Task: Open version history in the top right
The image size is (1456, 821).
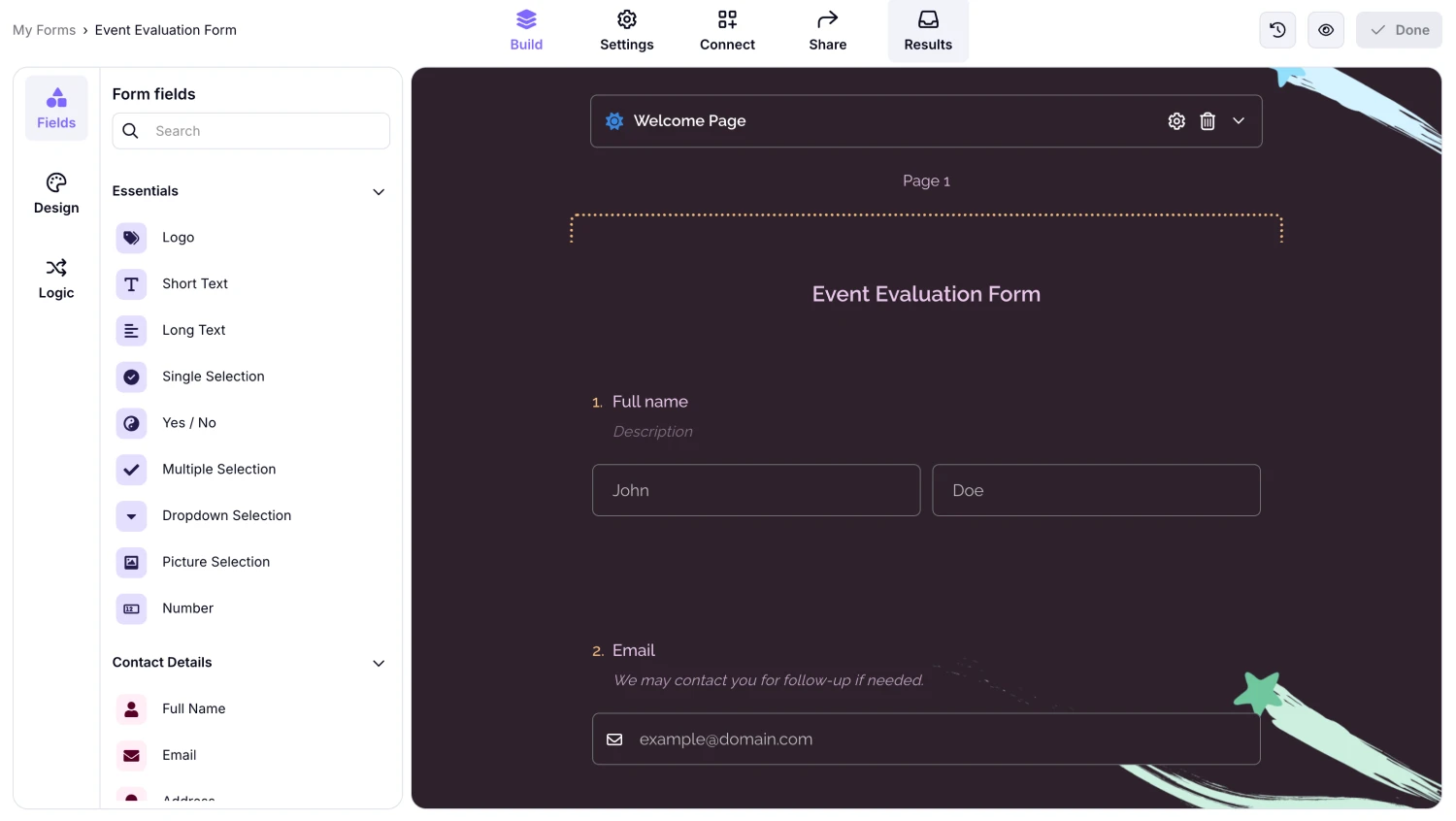Action: (x=1276, y=29)
